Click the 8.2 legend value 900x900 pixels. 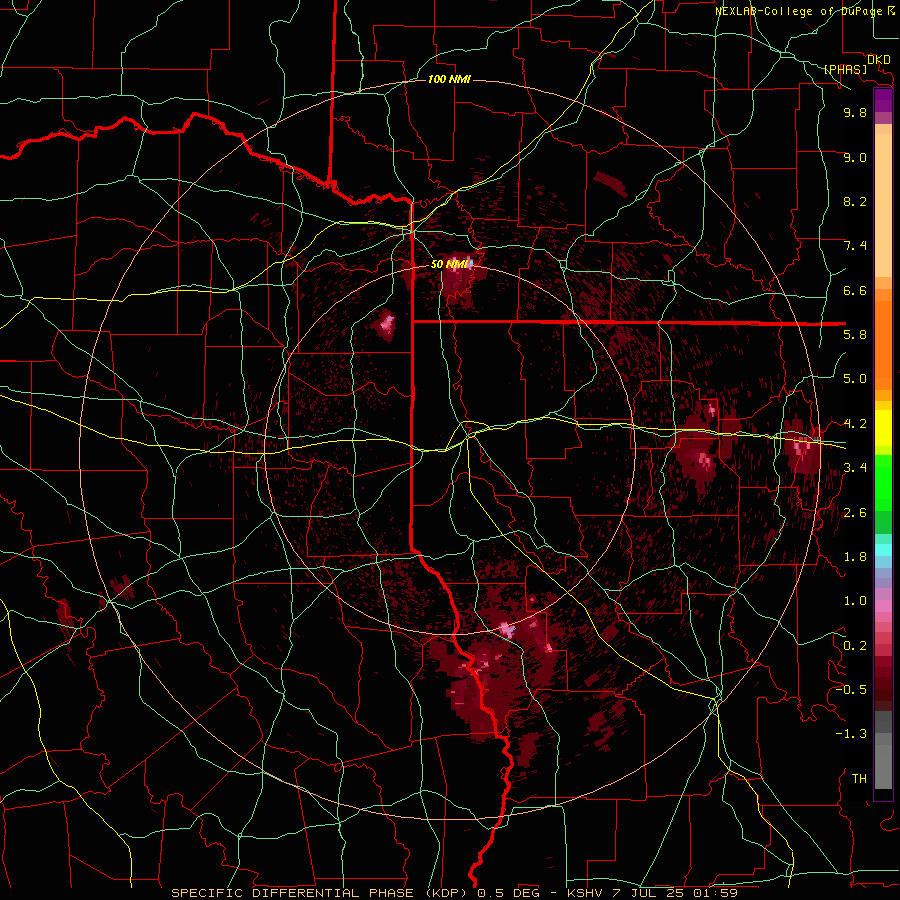855,201
